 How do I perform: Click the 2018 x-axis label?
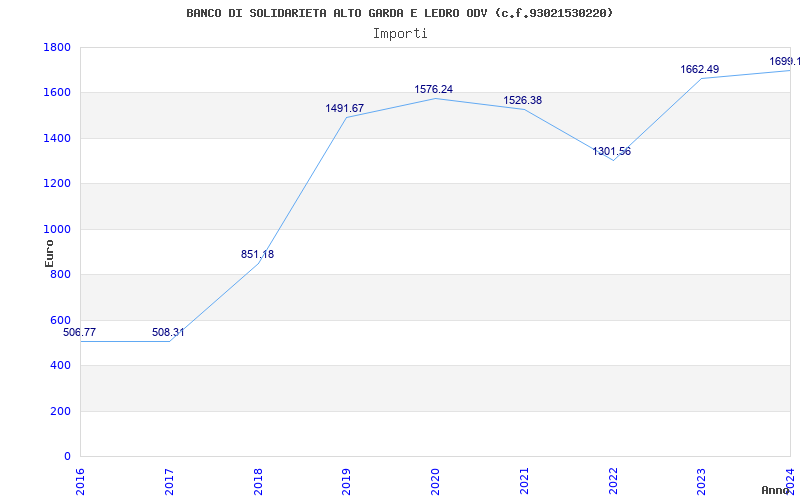pyautogui.click(x=258, y=481)
